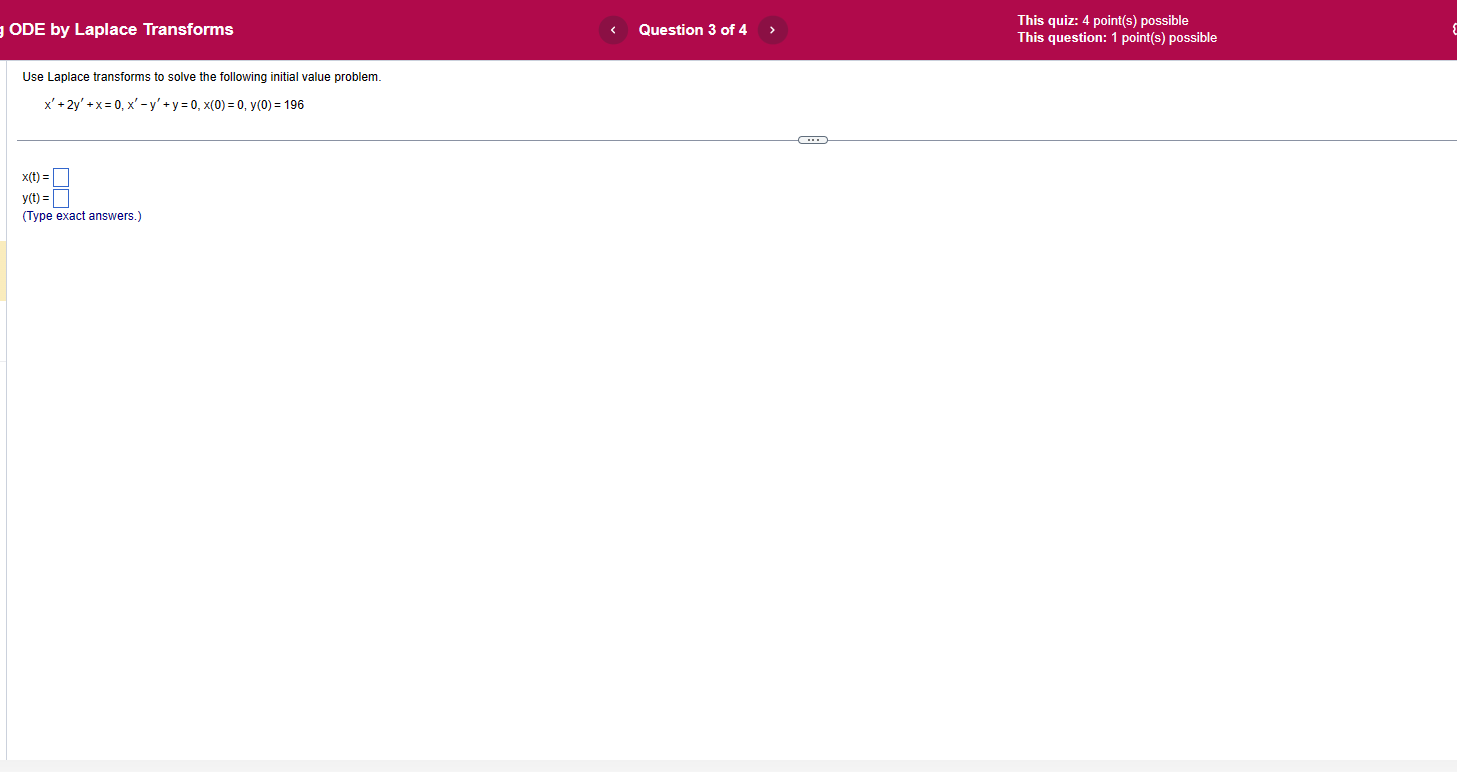Click the initial value problem equation

pyautogui.click(x=174, y=105)
